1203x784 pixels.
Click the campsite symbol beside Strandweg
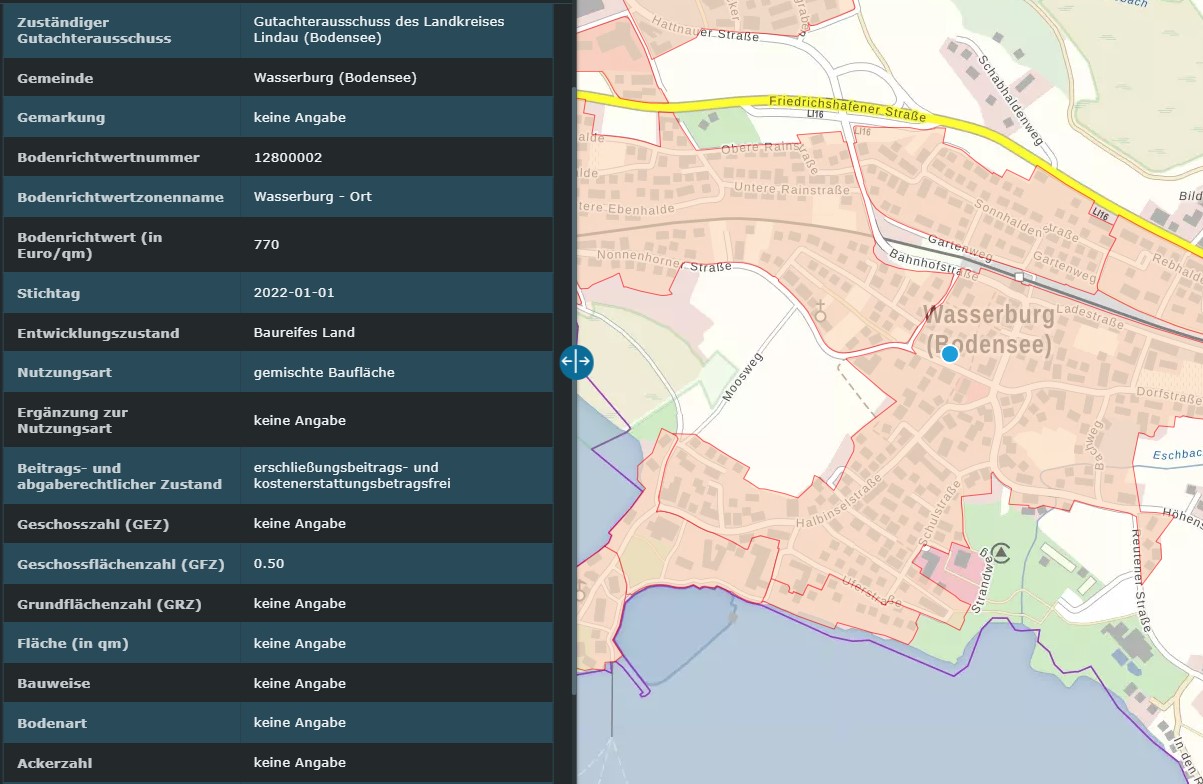point(1001,551)
